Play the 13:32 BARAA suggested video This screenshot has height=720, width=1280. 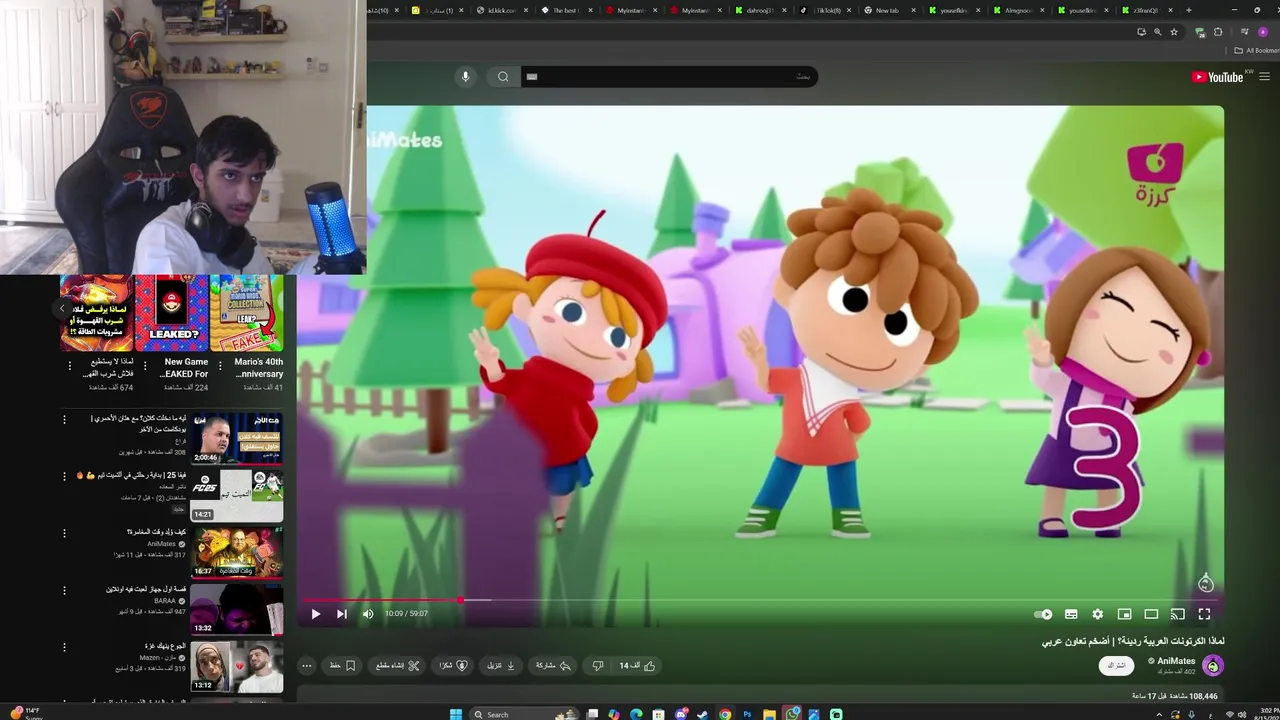tap(237, 609)
